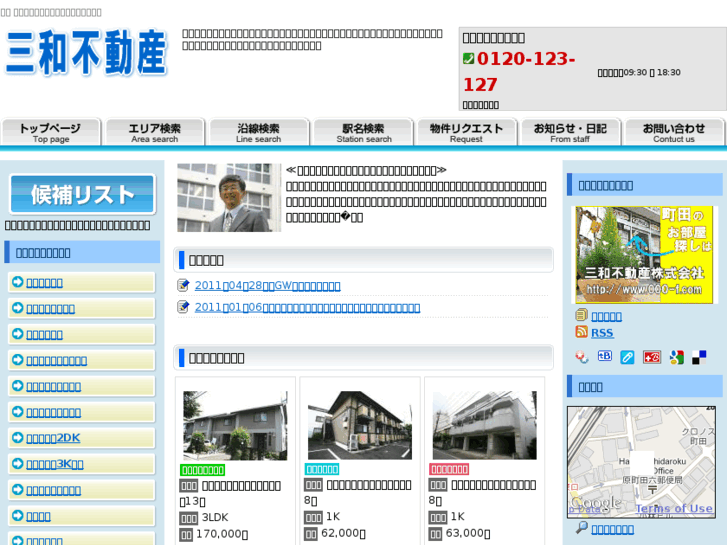Click the yellow document list icon above RSS
This screenshot has width=727, height=545.
[581, 315]
